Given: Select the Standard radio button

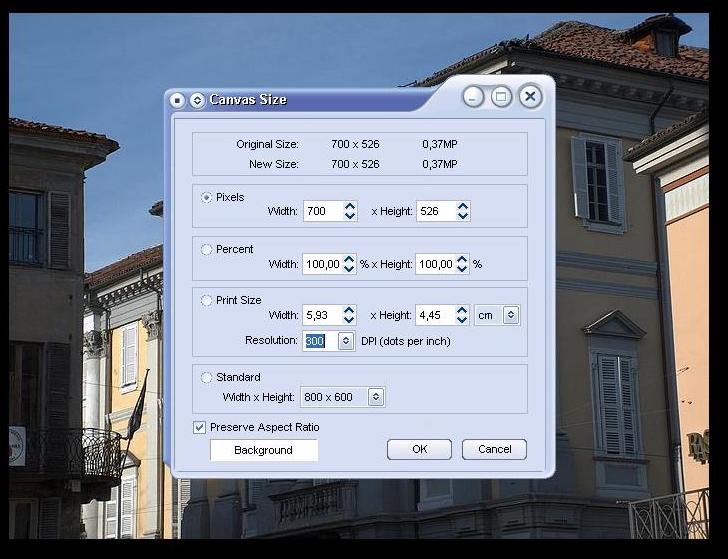Looking at the screenshot, I should click(207, 378).
